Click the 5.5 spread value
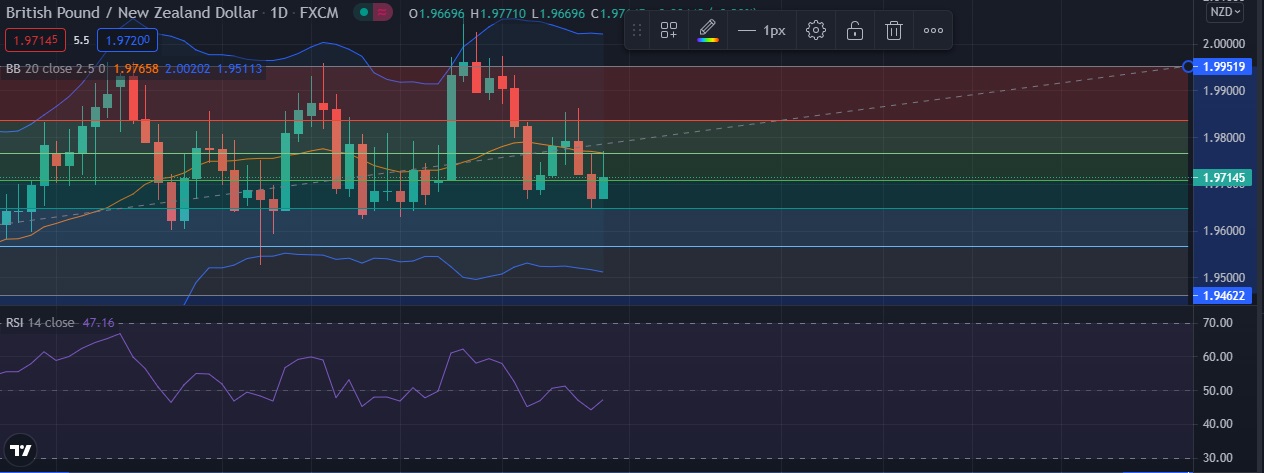 click(82, 40)
